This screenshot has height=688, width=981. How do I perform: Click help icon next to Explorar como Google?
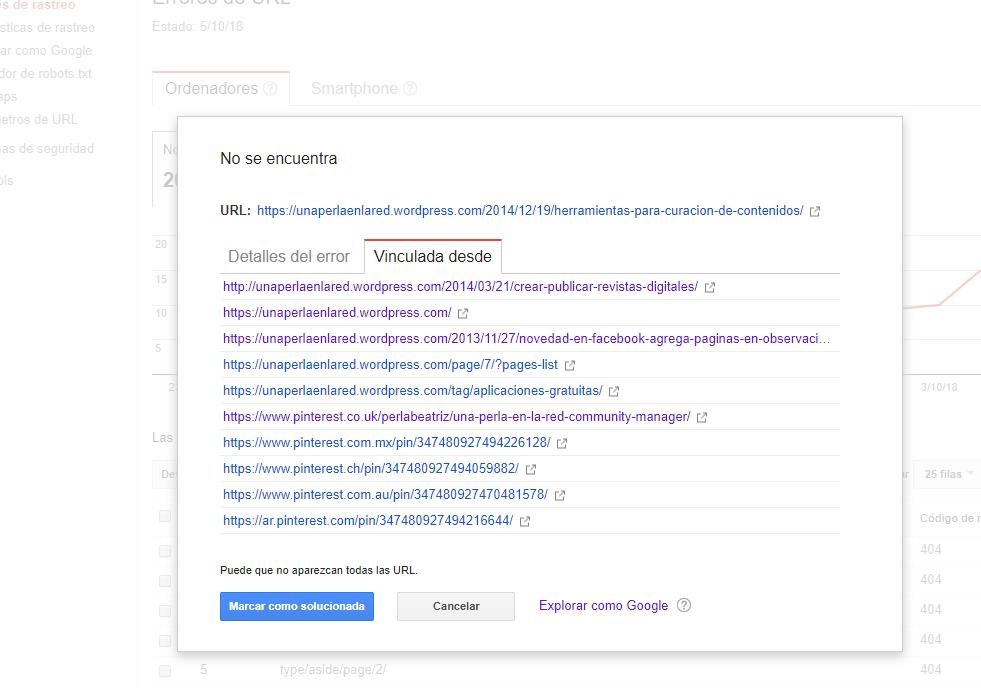[684, 605]
